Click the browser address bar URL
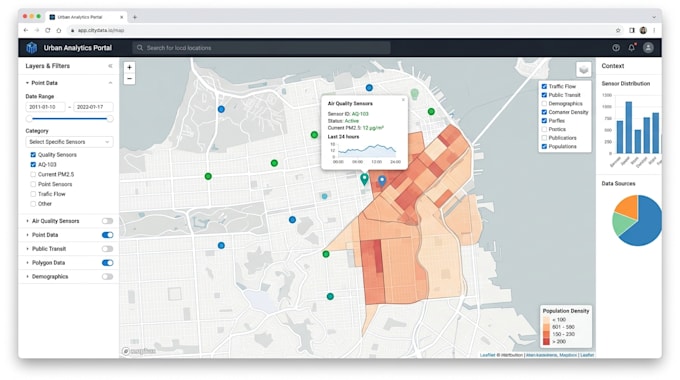Image resolution: width=680 pixels, height=380 pixels. tap(101, 30)
